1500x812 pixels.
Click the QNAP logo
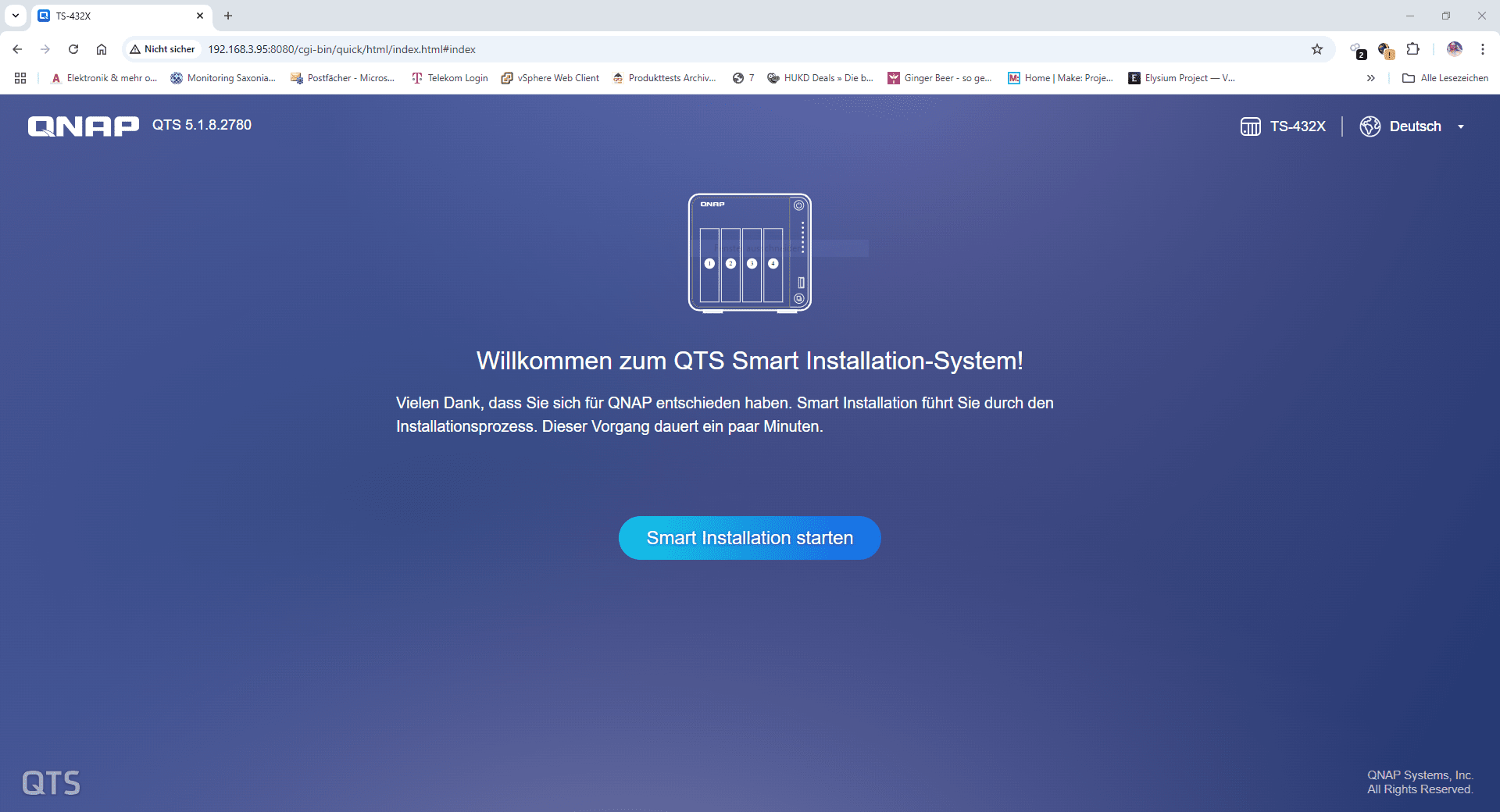coord(84,126)
